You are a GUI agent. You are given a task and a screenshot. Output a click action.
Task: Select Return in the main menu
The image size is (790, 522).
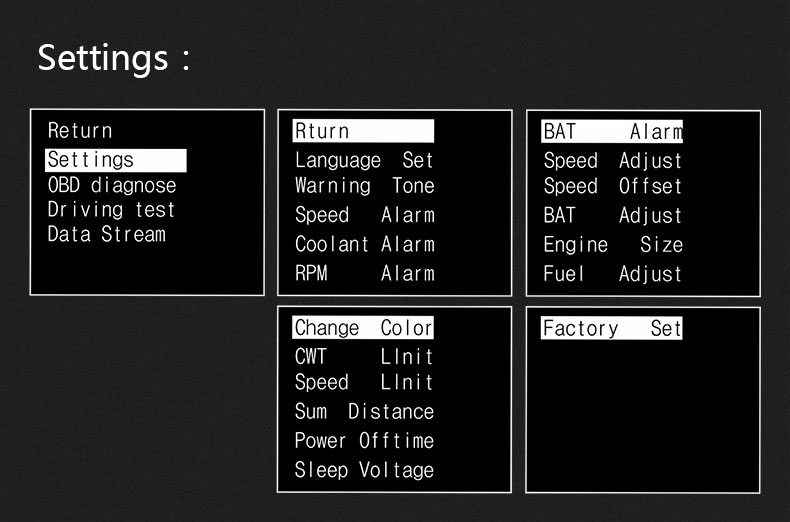pyautogui.click(x=80, y=130)
